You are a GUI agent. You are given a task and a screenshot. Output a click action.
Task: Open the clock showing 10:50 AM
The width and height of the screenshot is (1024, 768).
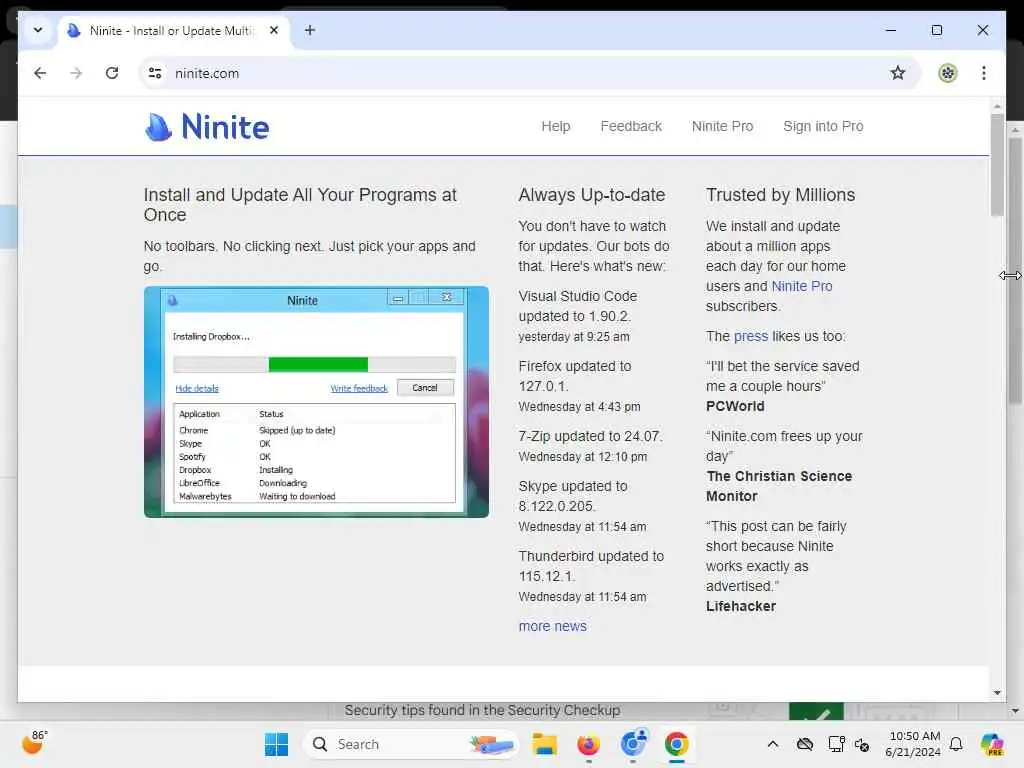click(914, 744)
